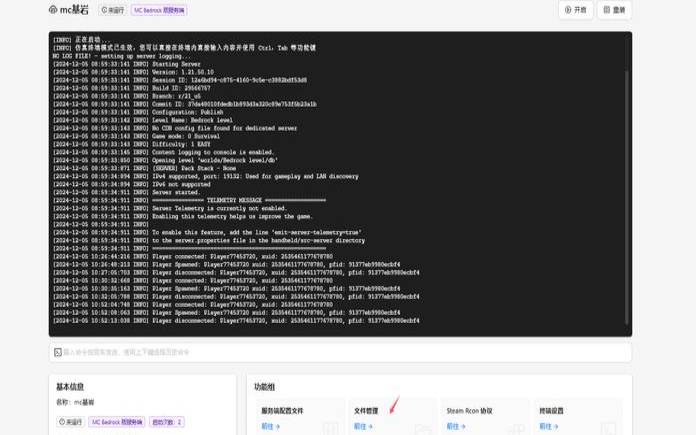Screen dimensions: 696x435
Task: Click the 开启 start instance button
Action: click(576, 10)
